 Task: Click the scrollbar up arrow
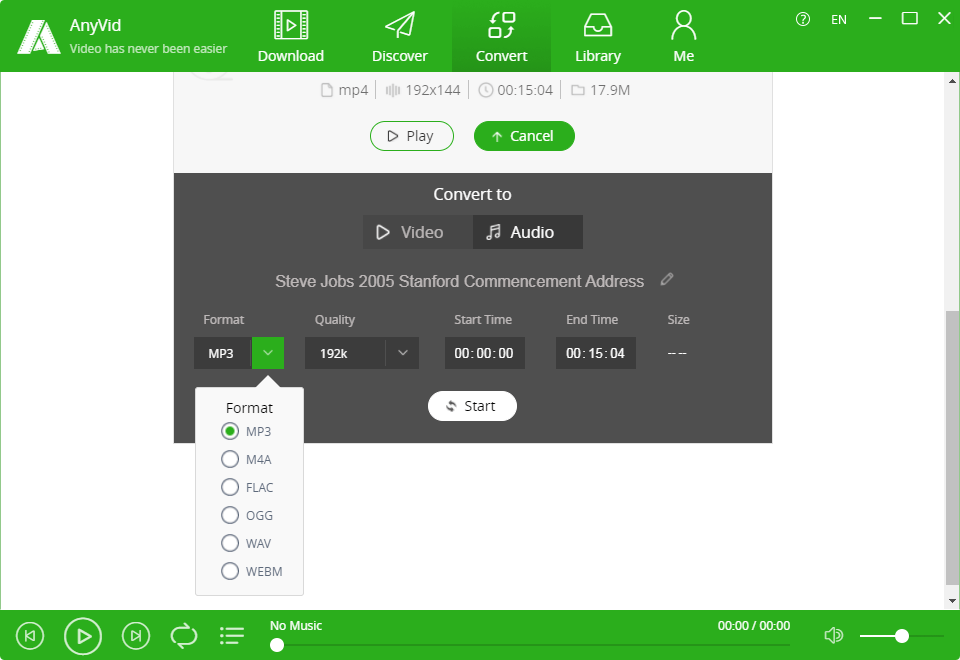952,80
